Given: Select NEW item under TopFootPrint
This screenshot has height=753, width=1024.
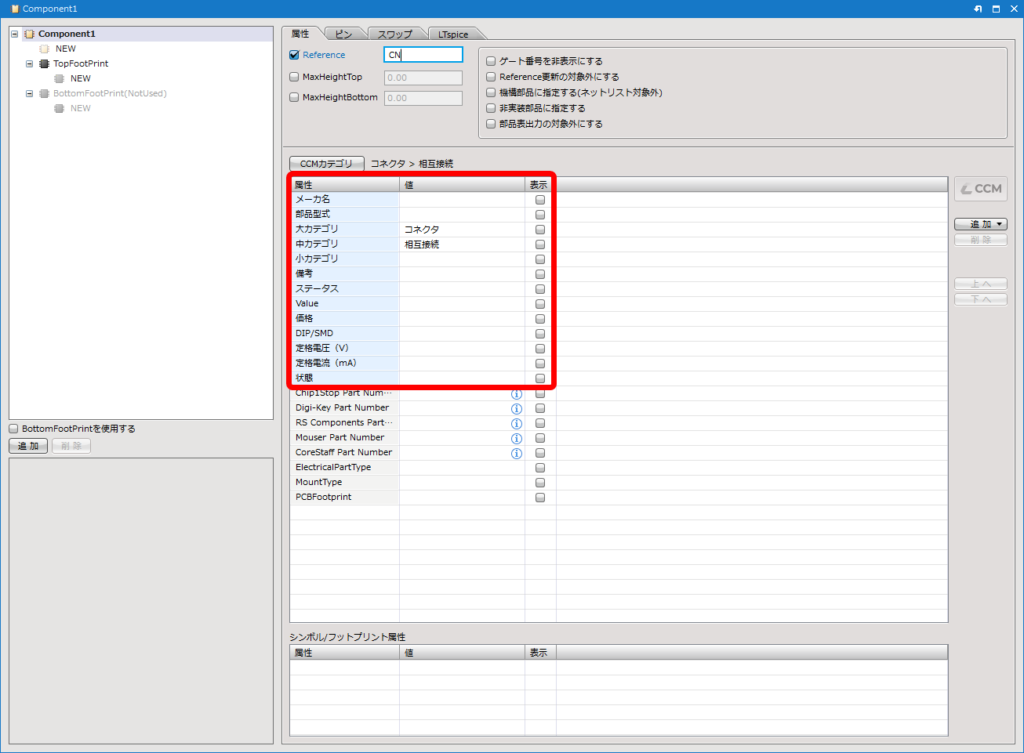Looking at the screenshot, I should (80, 78).
